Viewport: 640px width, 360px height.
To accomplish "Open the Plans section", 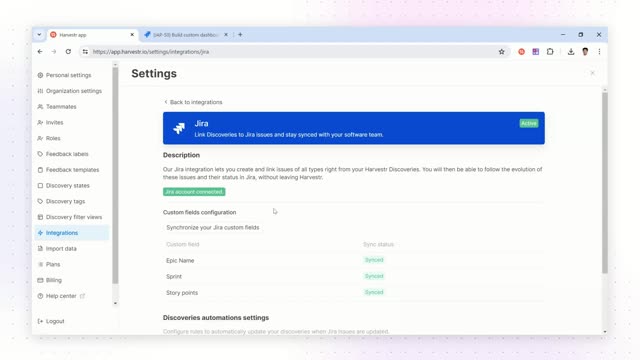I will click(x=49, y=264).
